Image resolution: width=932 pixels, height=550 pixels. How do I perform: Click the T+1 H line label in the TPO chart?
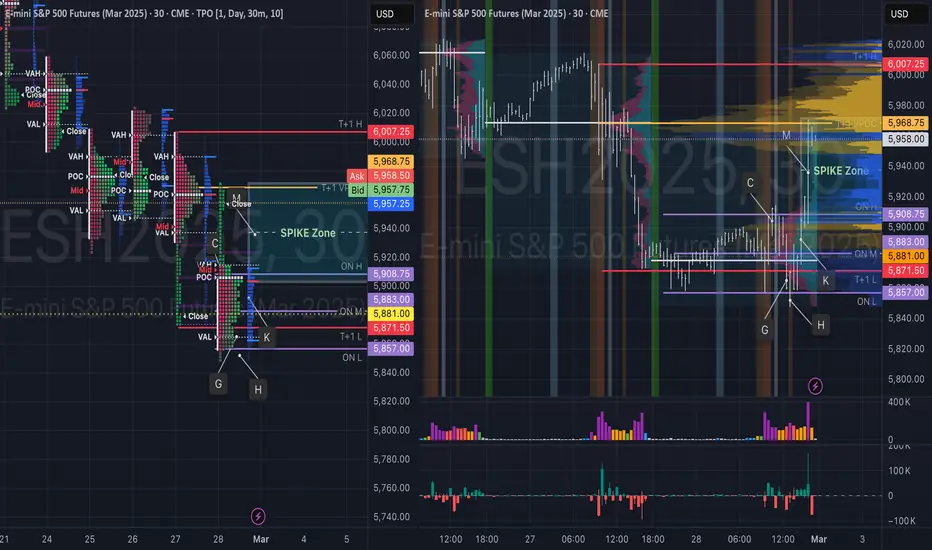(x=350, y=124)
